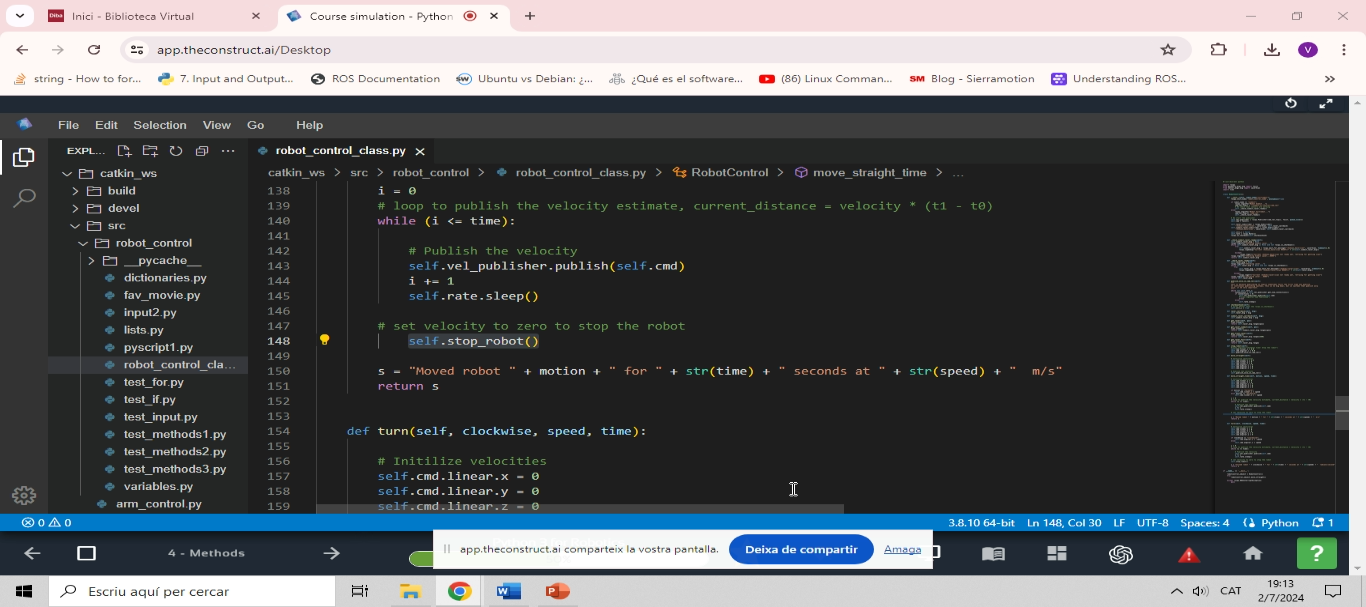Open the notebook book icon in course bar
This screenshot has width=1366, height=607.
pyautogui.click(x=993, y=553)
